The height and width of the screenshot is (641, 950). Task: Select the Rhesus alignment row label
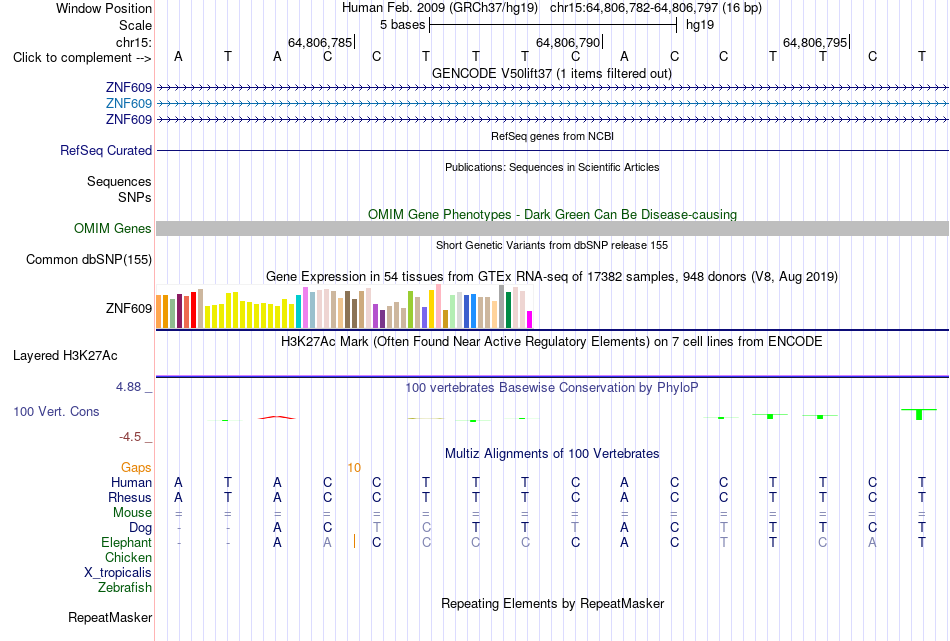coord(130,497)
